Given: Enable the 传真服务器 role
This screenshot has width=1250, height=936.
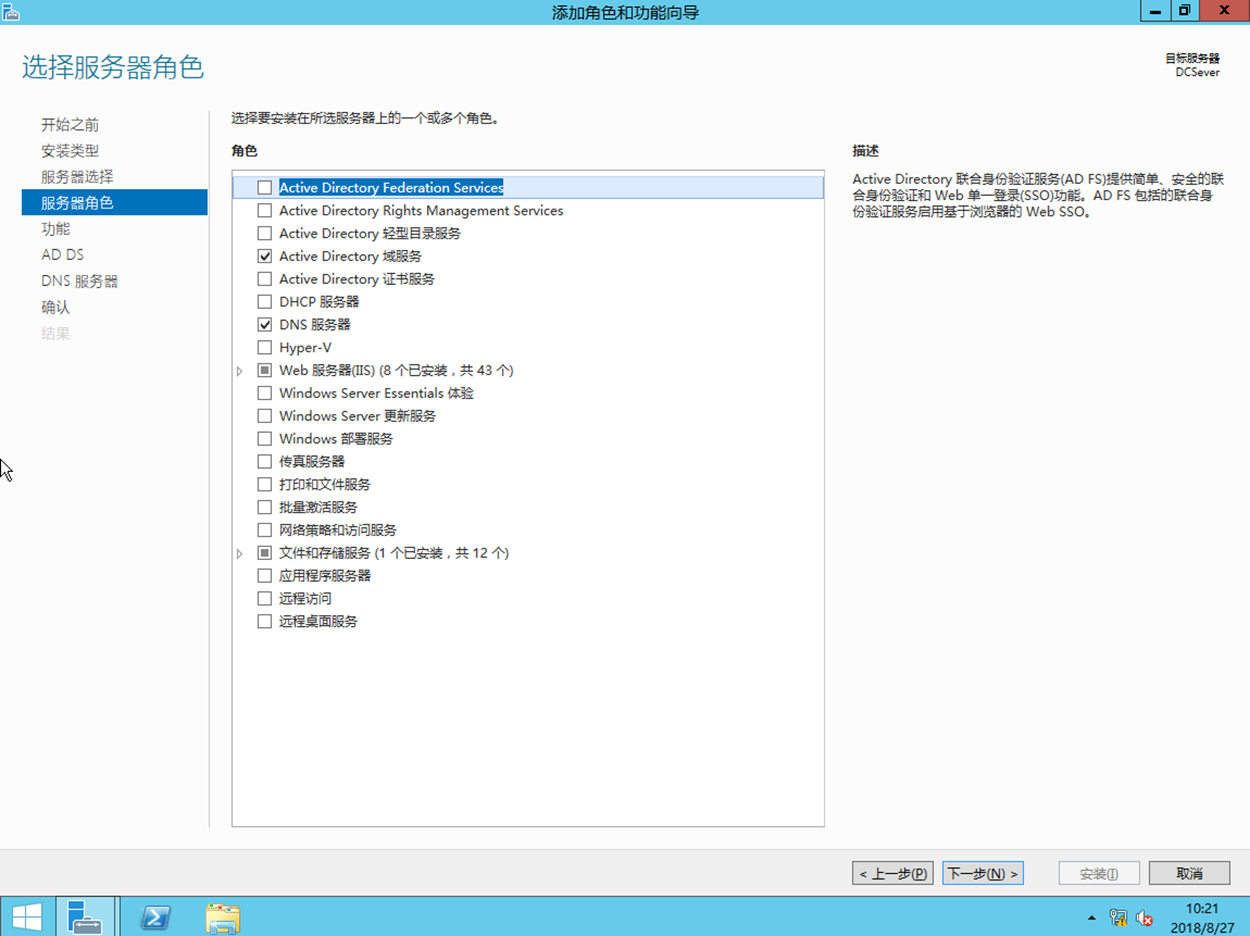Looking at the screenshot, I should click(265, 461).
